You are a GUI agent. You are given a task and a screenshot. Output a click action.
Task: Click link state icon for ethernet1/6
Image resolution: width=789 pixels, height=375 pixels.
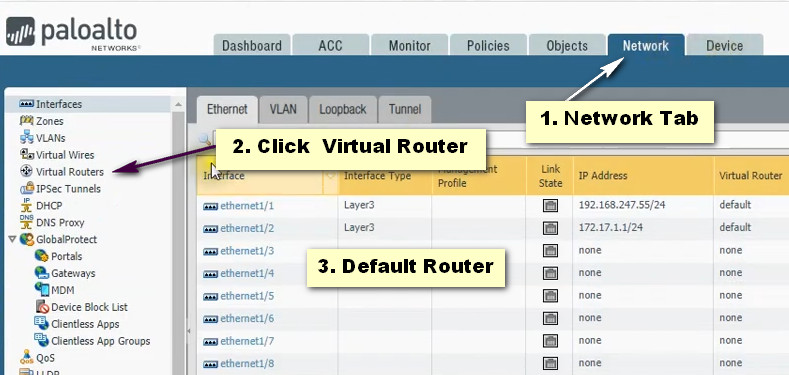(550, 318)
